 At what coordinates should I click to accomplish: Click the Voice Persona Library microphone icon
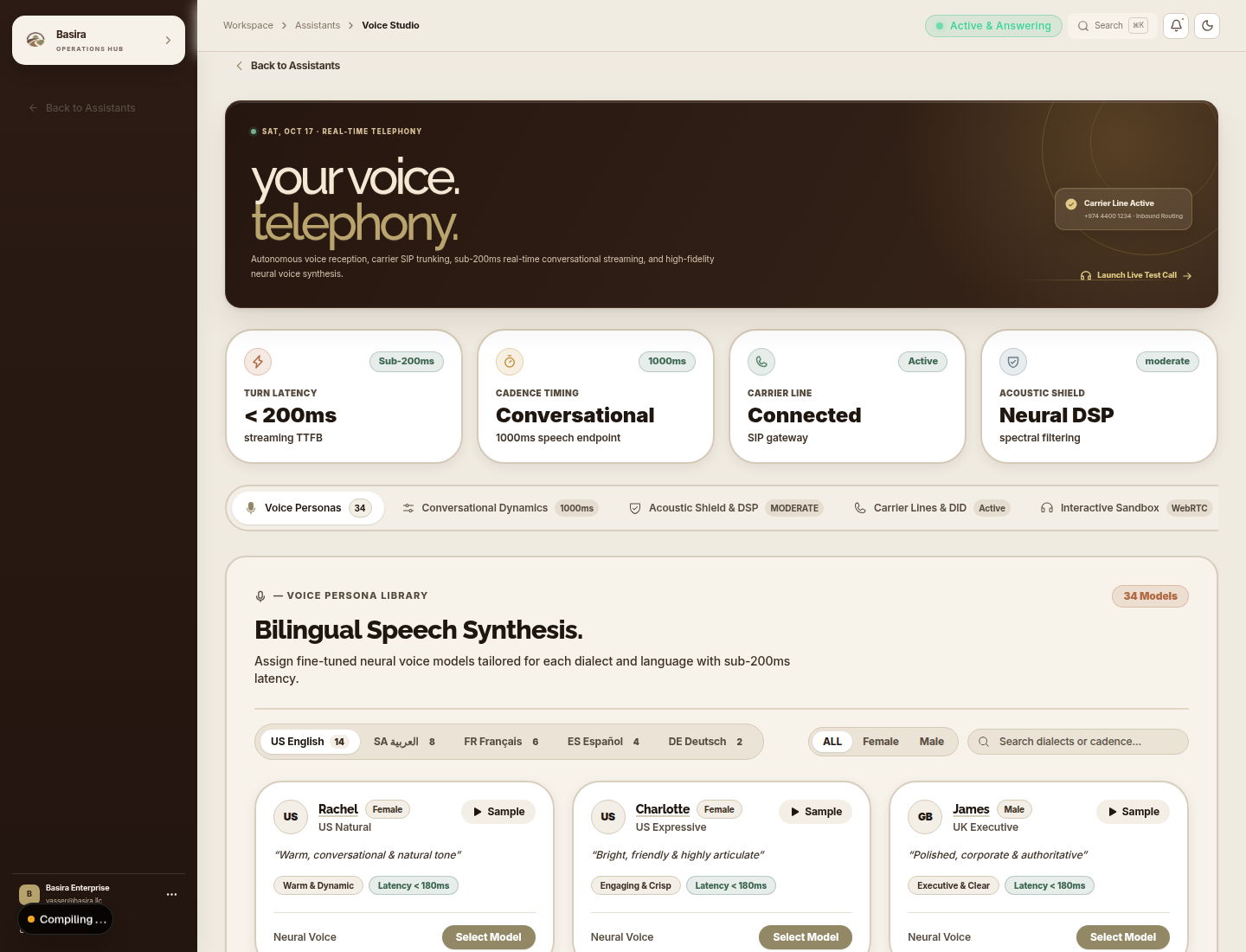point(260,596)
